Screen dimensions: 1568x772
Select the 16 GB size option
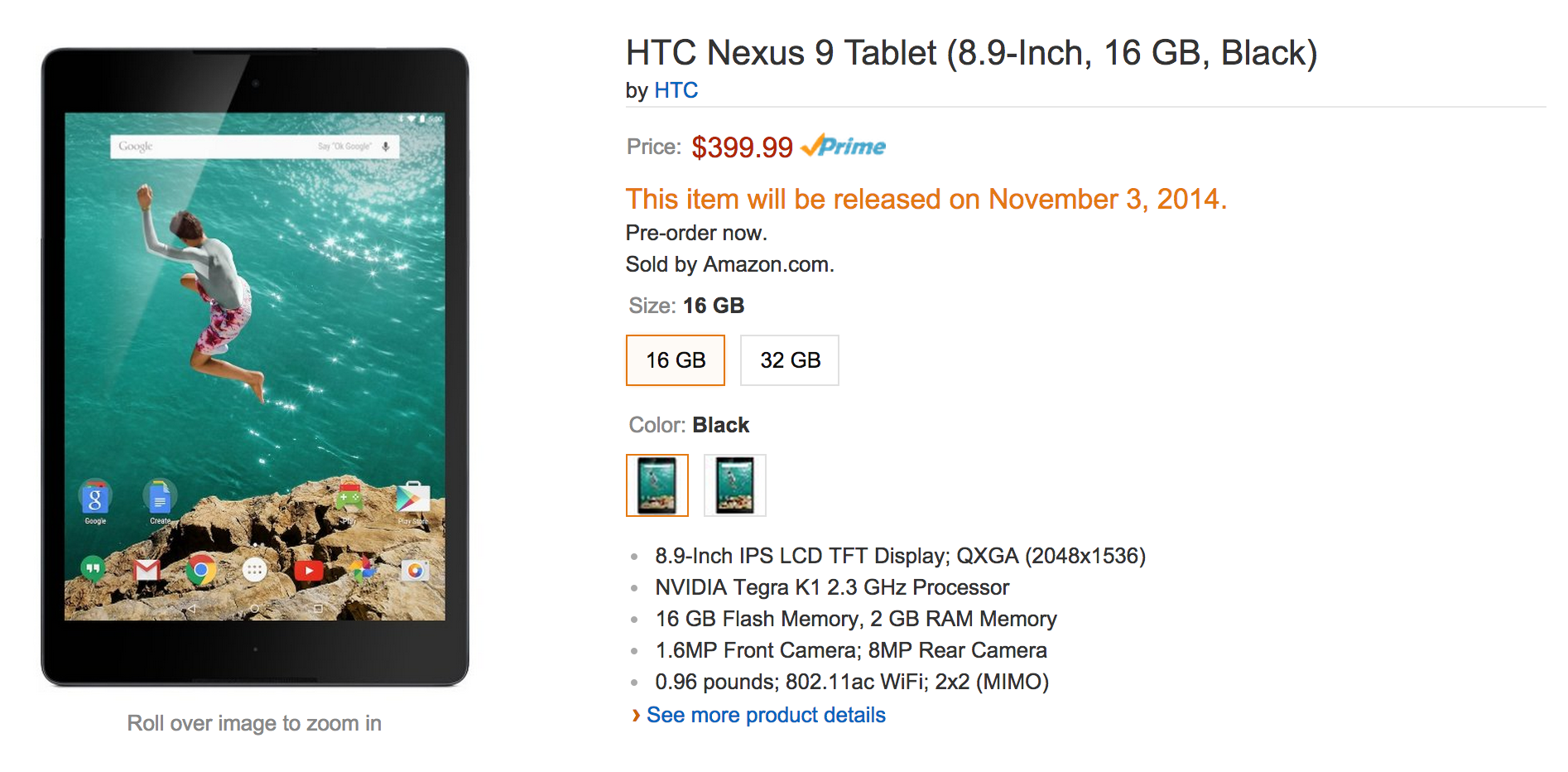(x=676, y=360)
